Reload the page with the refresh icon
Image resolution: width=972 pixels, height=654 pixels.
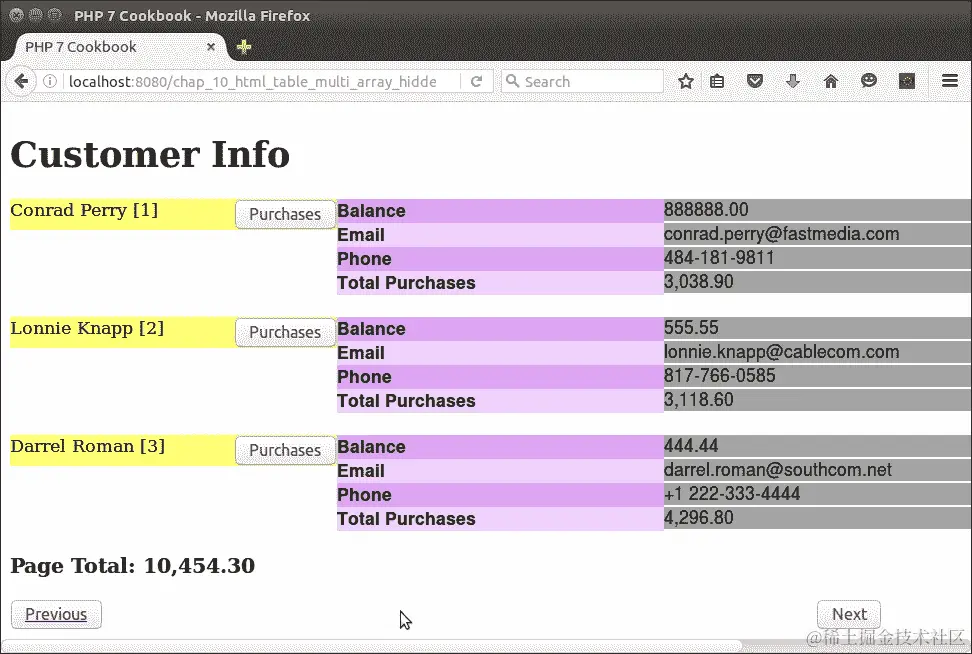[x=476, y=81]
